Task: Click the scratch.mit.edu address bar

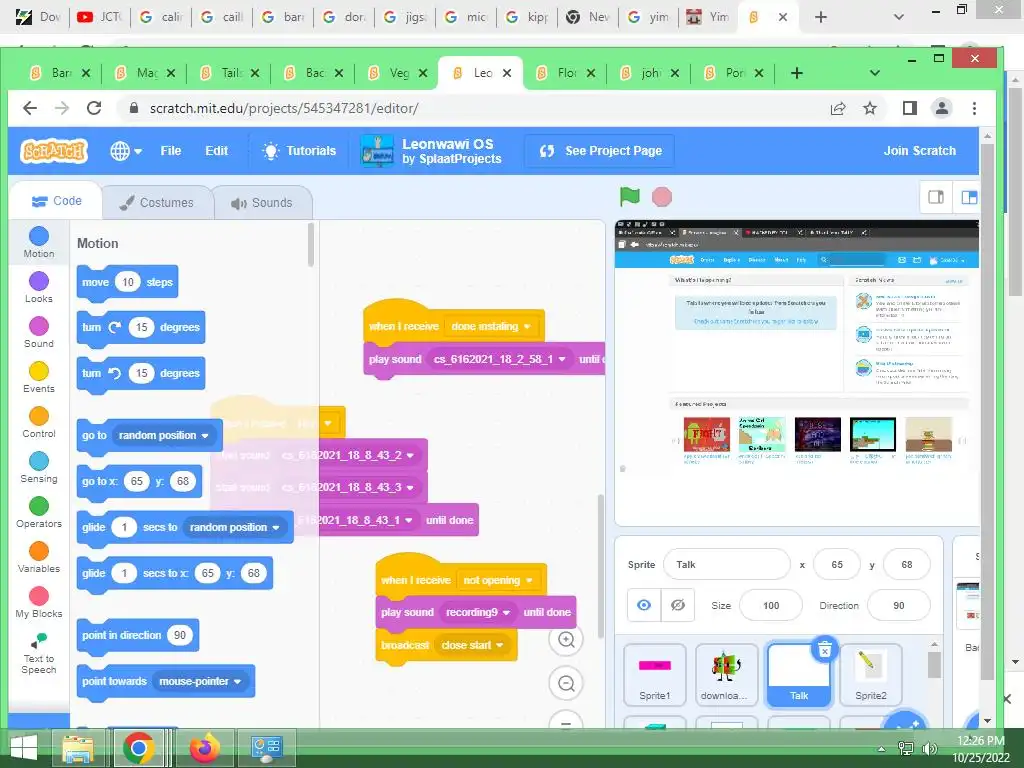Action: point(470,108)
